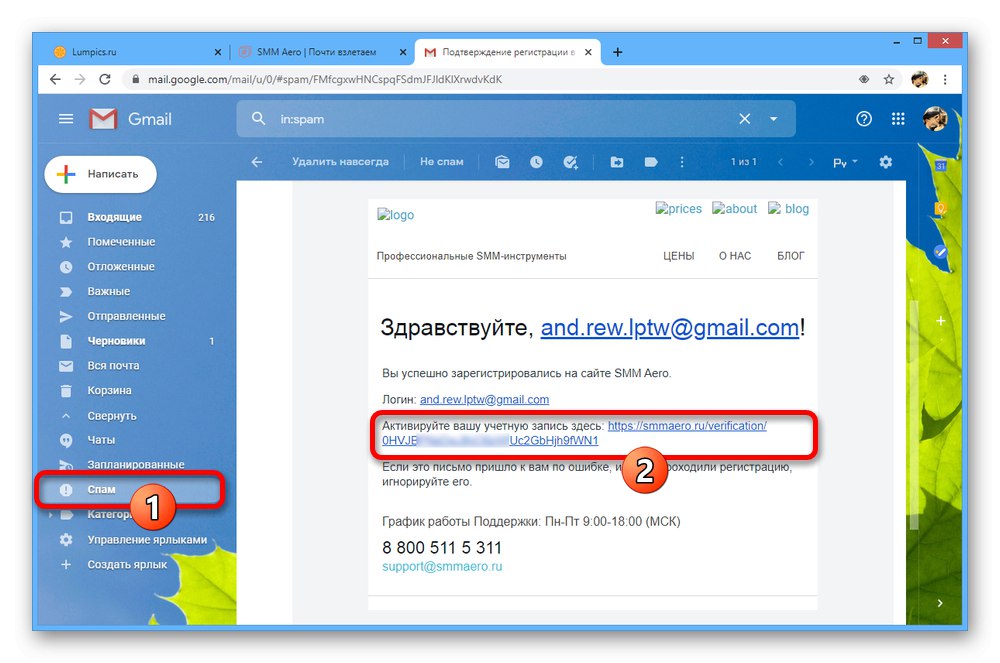Open the Gmail help icon

point(864,119)
